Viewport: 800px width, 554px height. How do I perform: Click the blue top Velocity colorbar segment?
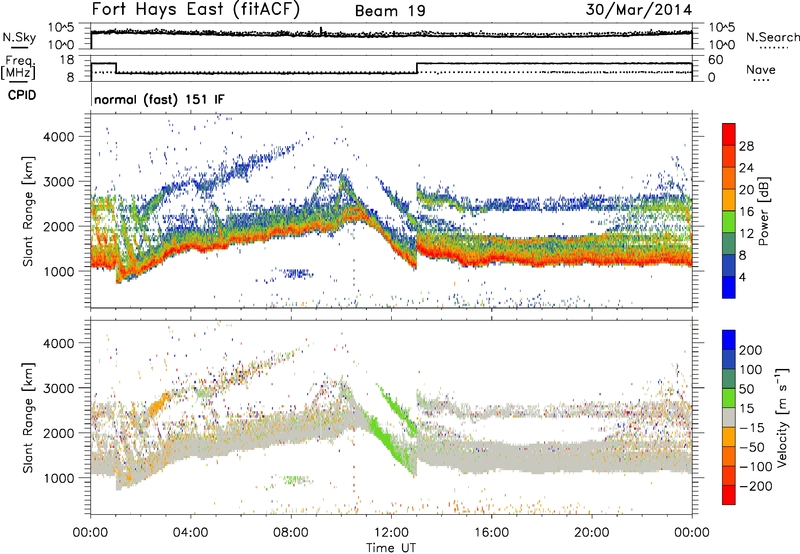[729, 340]
